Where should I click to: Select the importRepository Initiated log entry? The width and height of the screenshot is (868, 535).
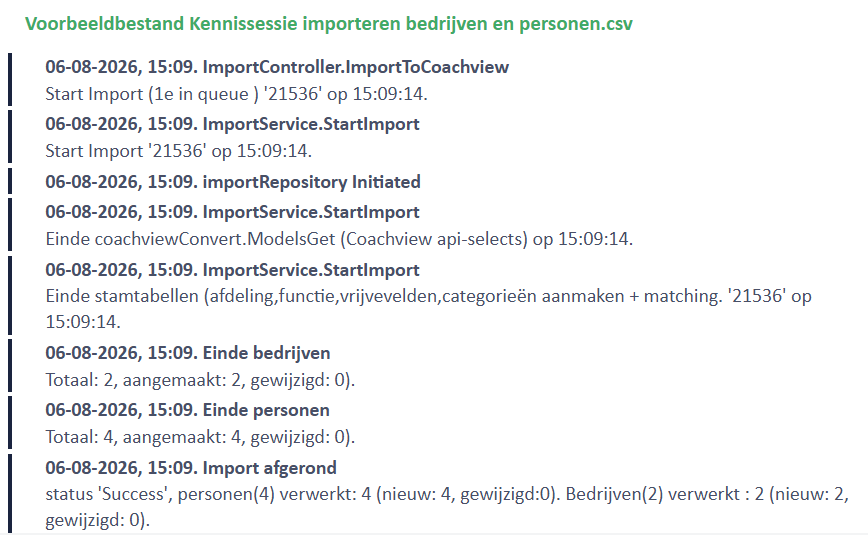coord(232,182)
